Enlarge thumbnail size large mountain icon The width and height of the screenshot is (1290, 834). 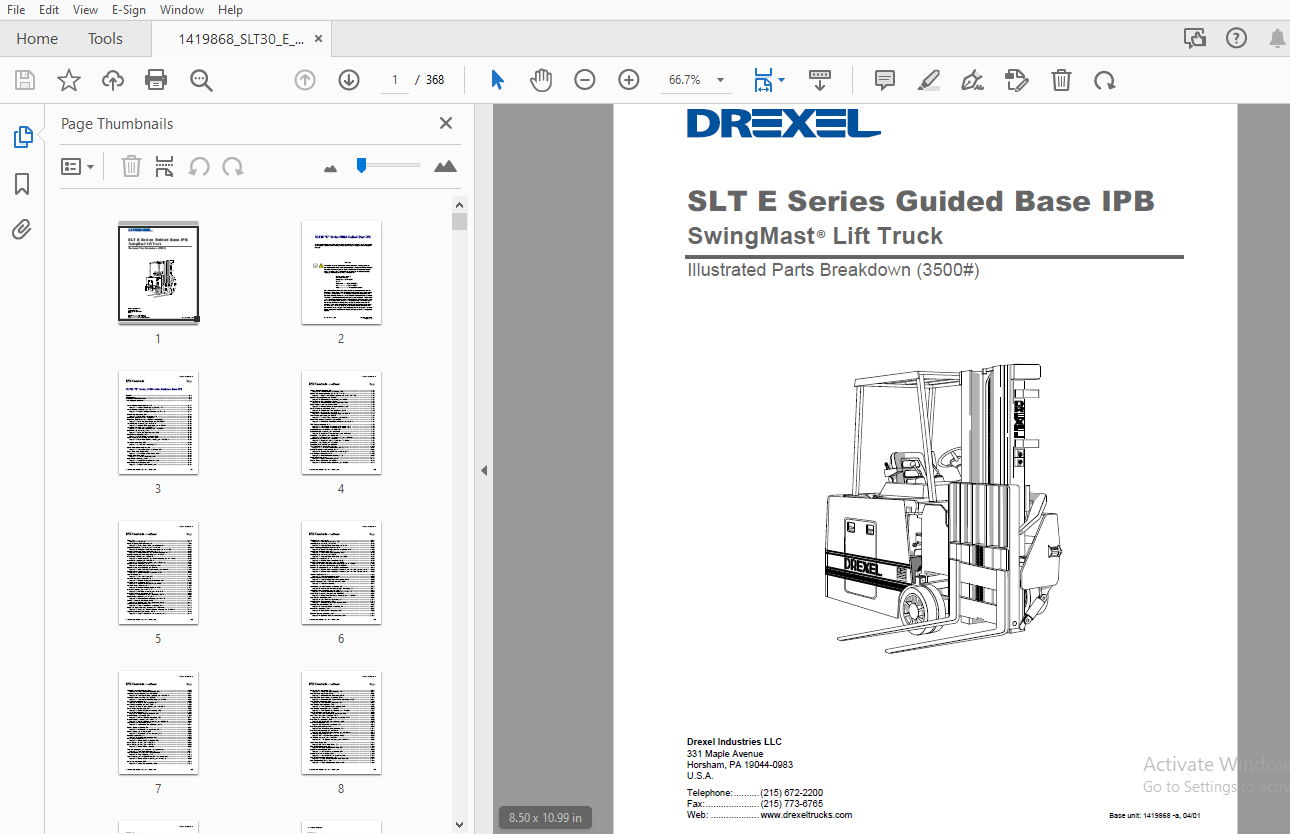(446, 166)
